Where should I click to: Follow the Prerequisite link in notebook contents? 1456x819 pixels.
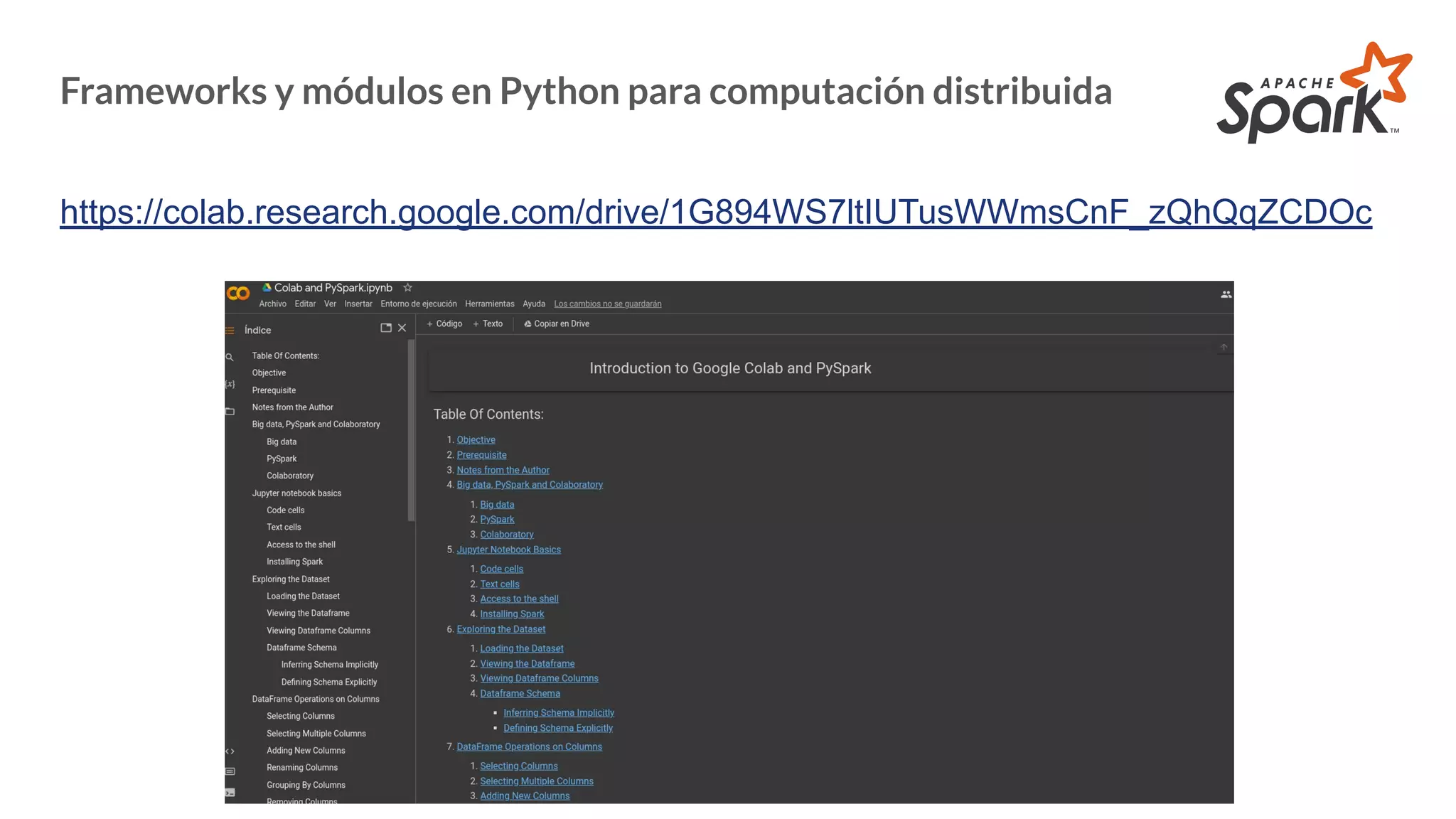pyautogui.click(x=482, y=455)
